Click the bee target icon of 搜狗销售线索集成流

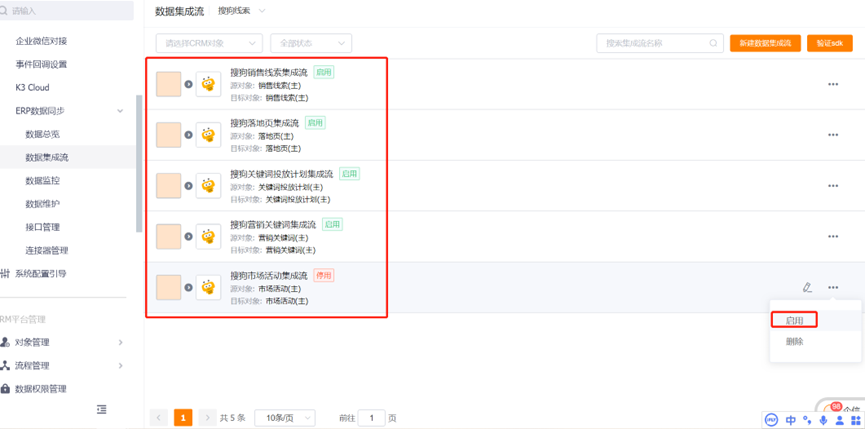point(209,84)
